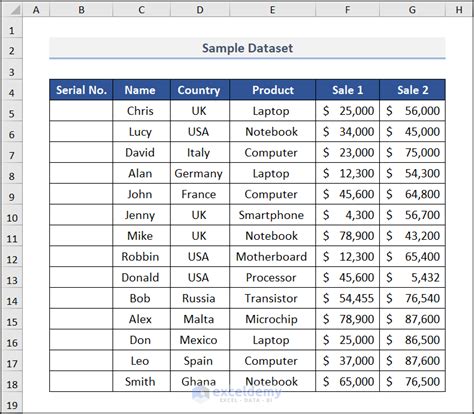
Task: Select the cell containing Mike
Action: (x=141, y=236)
